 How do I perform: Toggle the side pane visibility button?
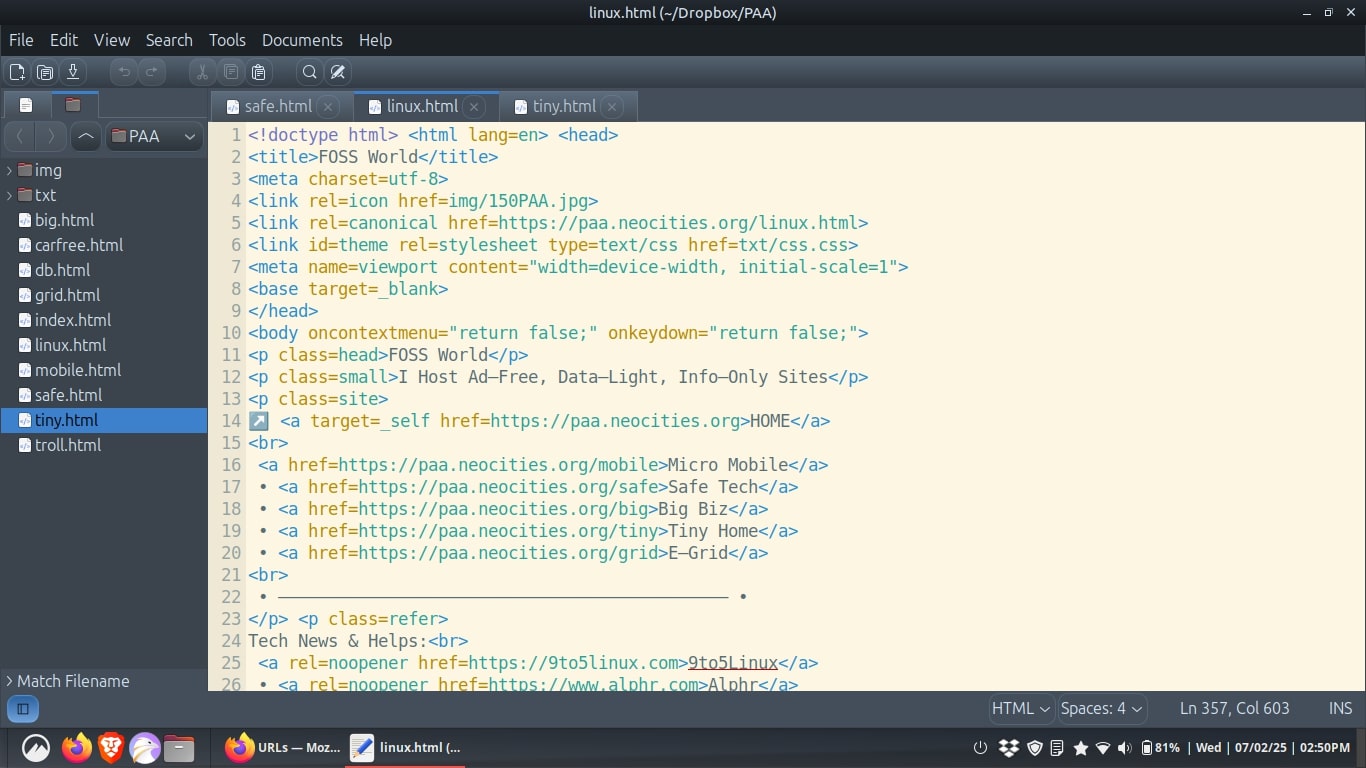[x=22, y=709]
